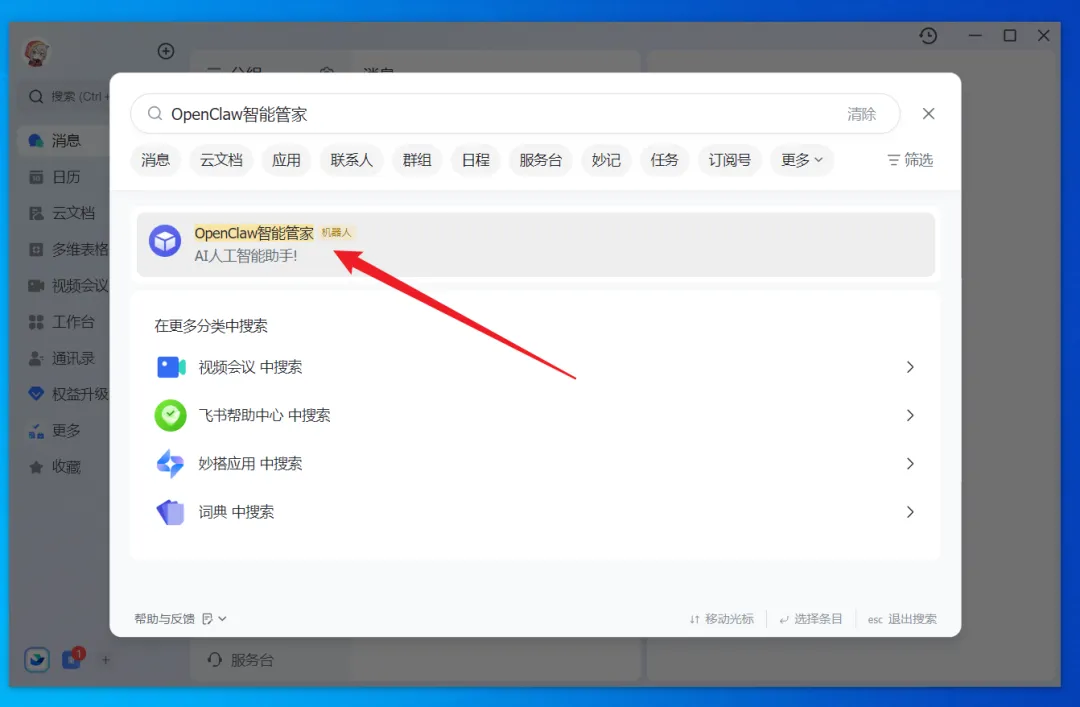Screen dimensions: 1080x707
Task: Filter results by 消息 tab
Action: click(x=156, y=161)
